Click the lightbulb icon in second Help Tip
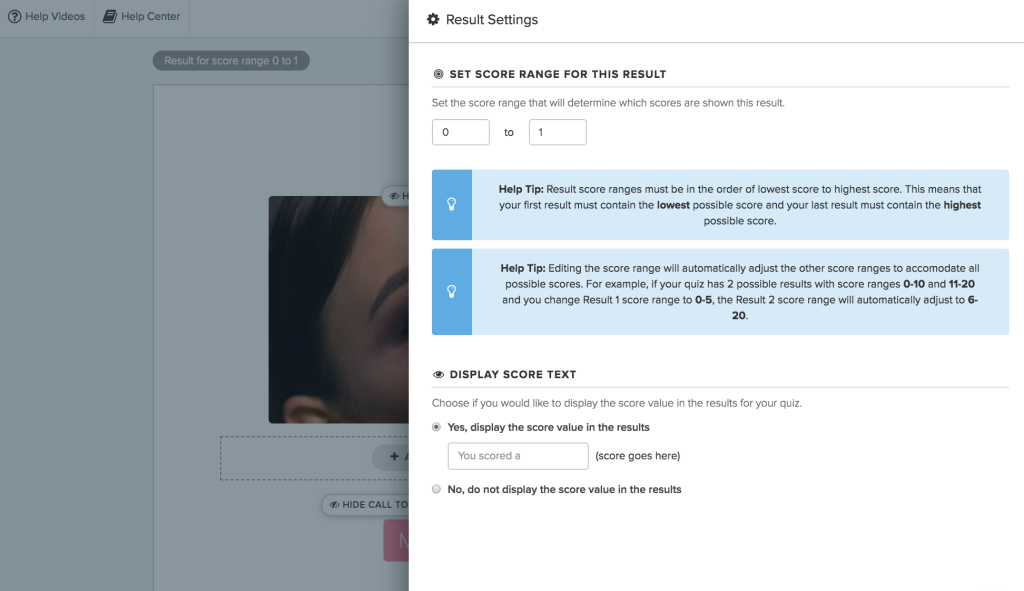 pyautogui.click(x=451, y=291)
